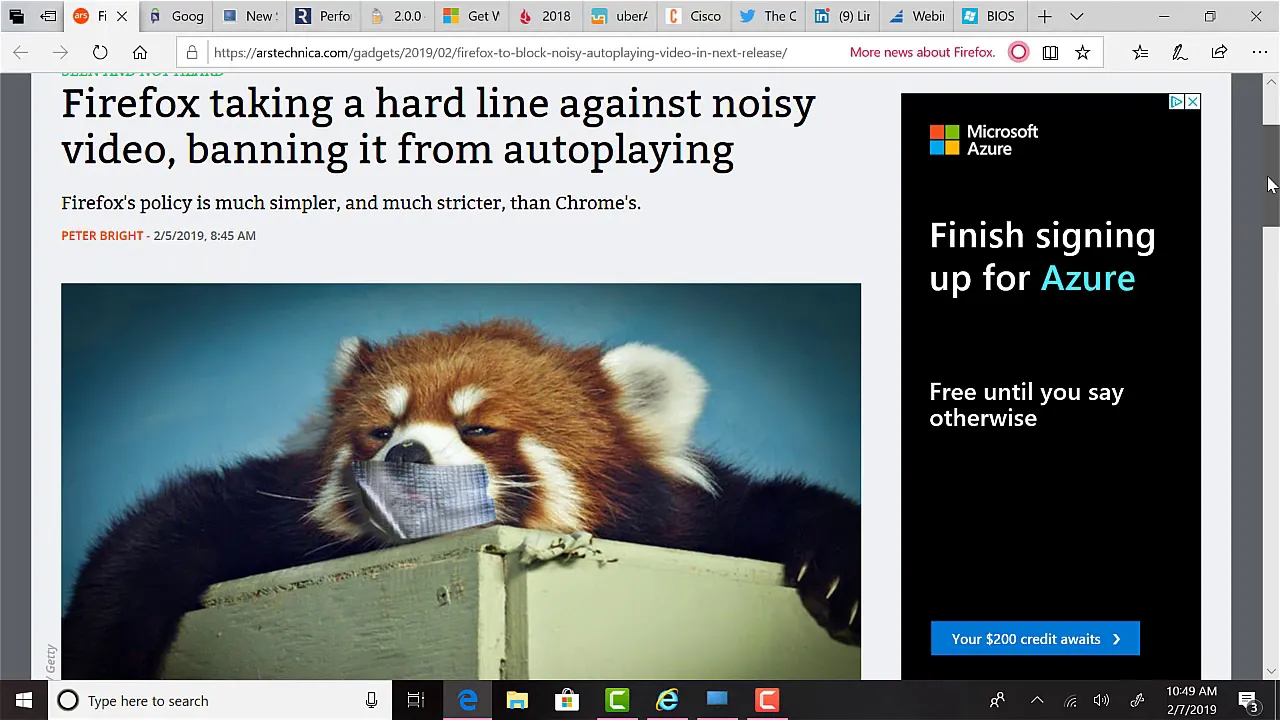Click the Microsoft Azure logo in ad
Screen dimensions: 1280x720
984,140
